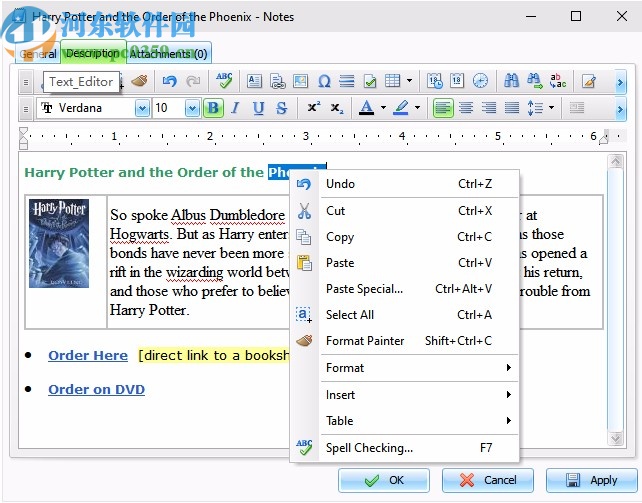Insert the current date using the calendar icon
Image resolution: width=642 pixels, height=503 pixels.
(x=457, y=81)
